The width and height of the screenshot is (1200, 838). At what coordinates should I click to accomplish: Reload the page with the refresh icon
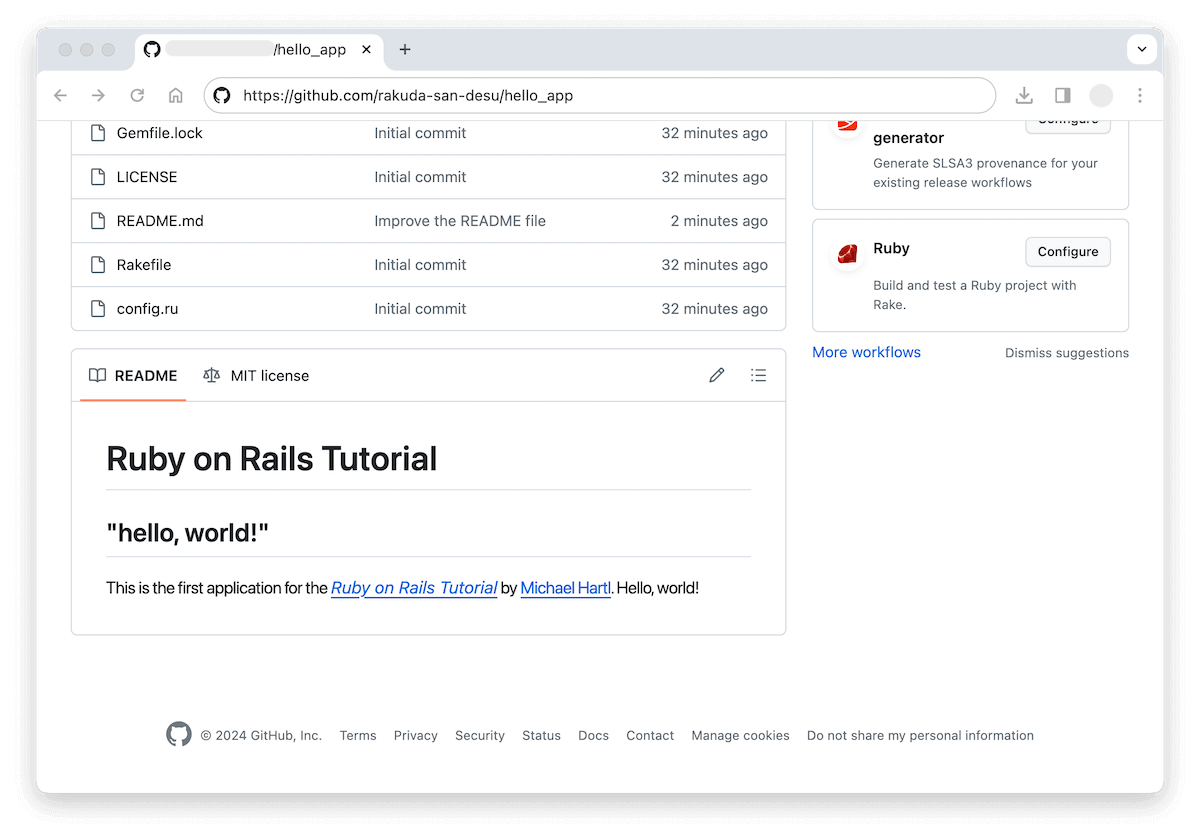137,96
